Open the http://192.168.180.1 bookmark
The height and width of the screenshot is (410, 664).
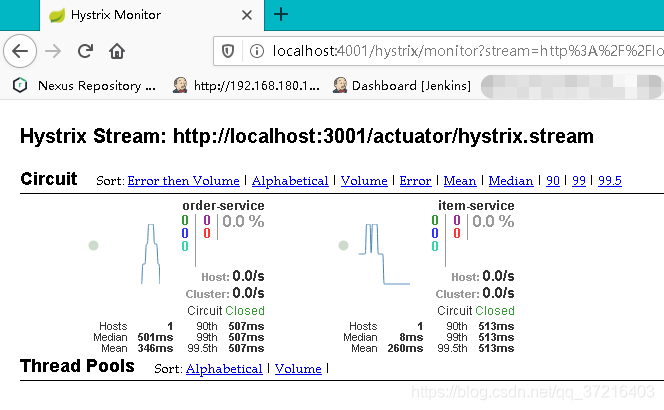tap(246, 85)
